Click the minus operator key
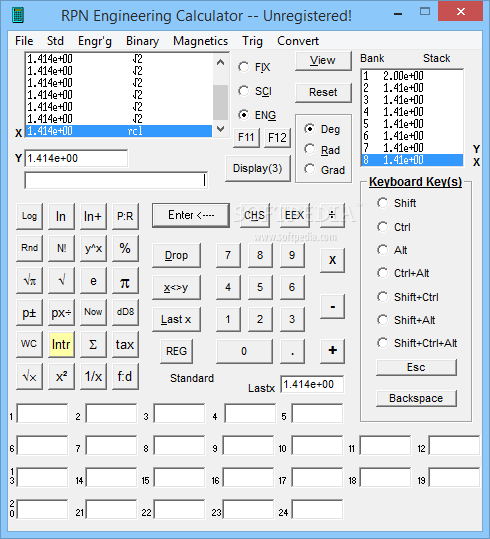 pos(332,306)
